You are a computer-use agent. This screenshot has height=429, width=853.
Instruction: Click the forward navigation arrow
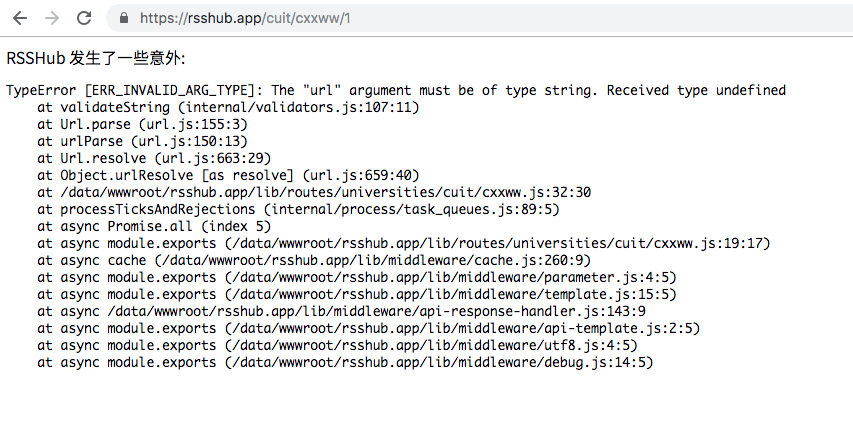[52, 18]
